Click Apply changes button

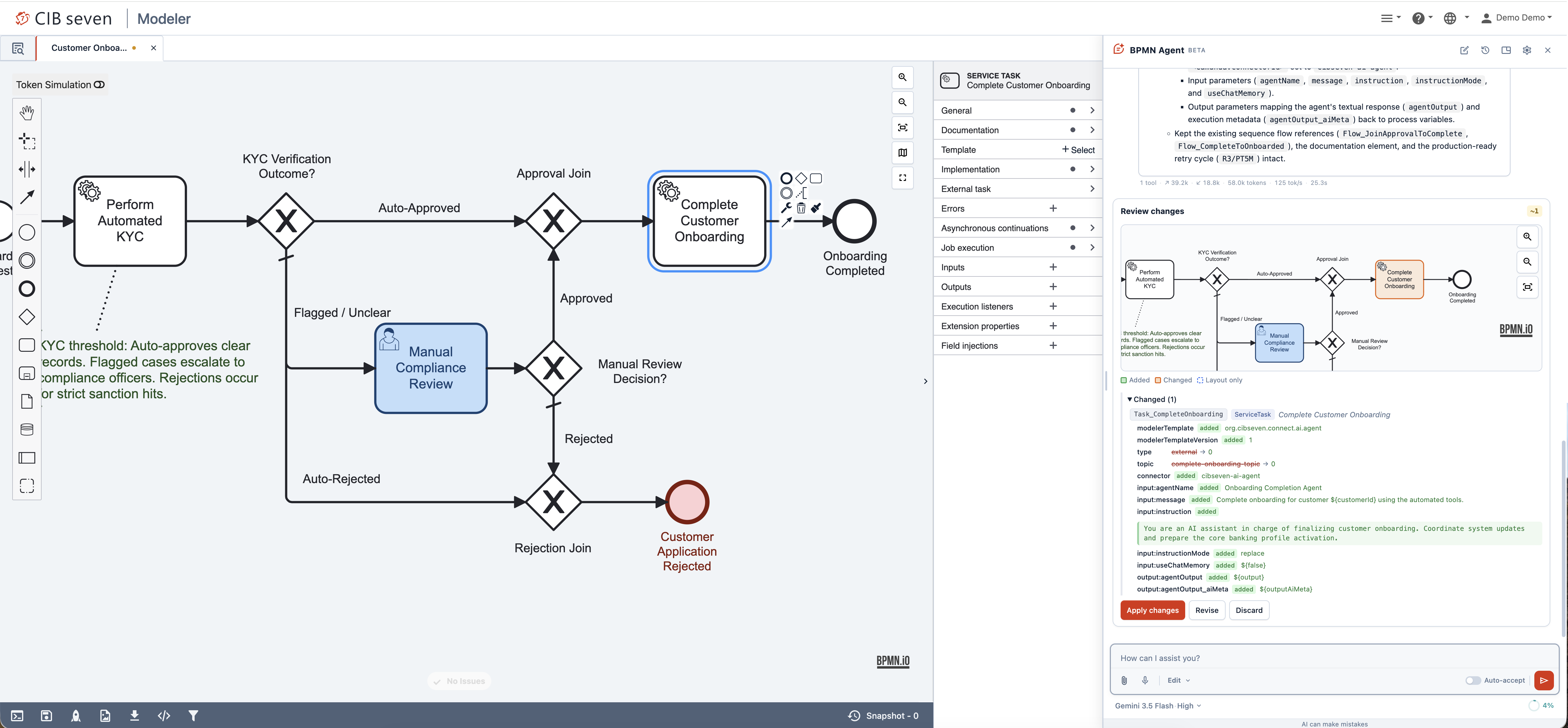(x=1152, y=610)
